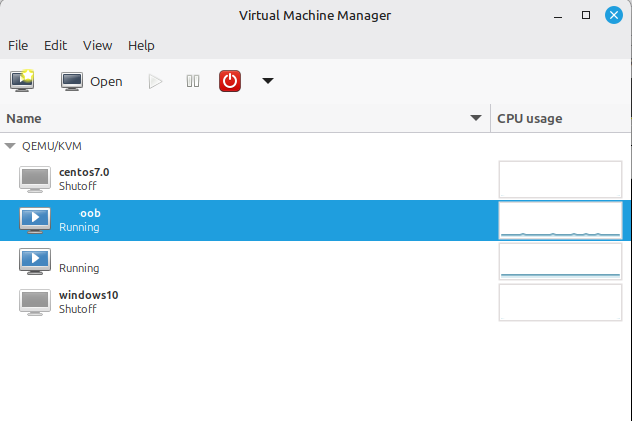
Task: Open the Edit menu
Action: (x=55, y=46)
